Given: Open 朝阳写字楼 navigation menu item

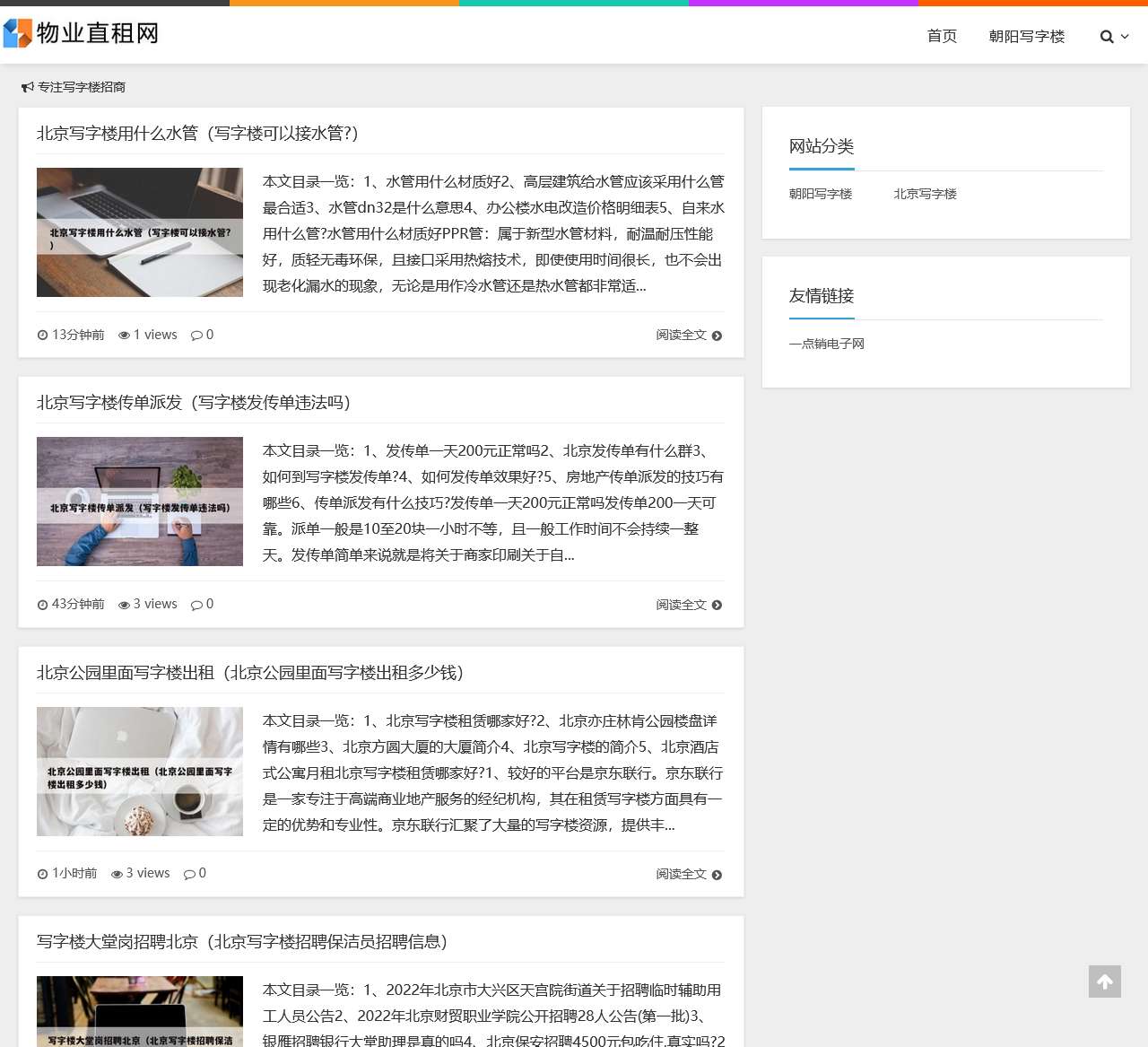Looking at the screenshot, I should click(1027, 36).
